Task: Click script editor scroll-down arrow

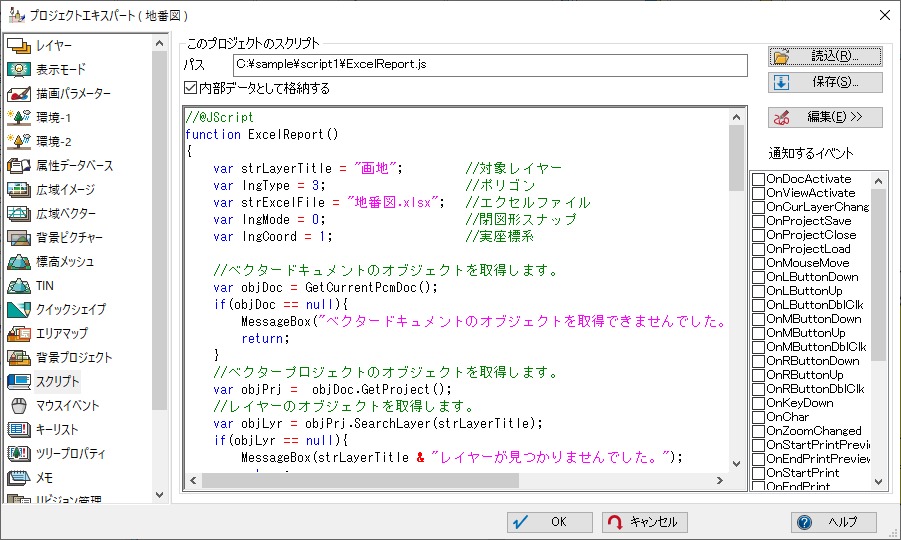Action: (x=737, y=464)
